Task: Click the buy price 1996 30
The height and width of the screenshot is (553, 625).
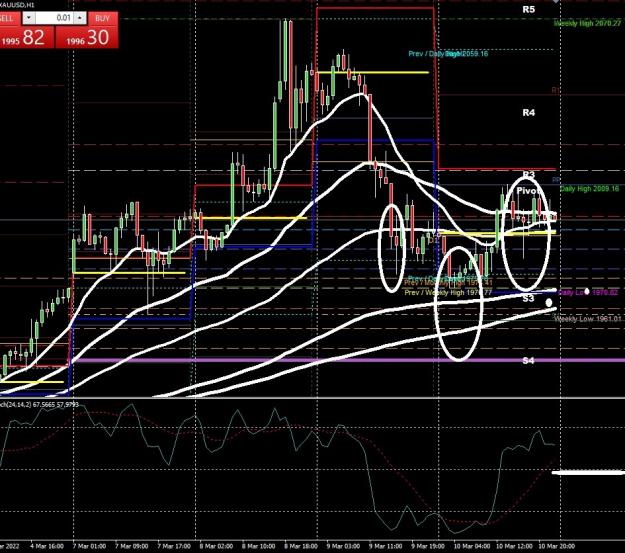Action: point(87,37)
